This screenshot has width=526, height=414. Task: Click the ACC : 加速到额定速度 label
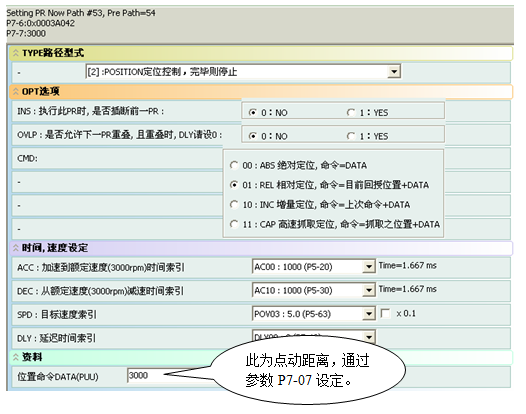click(x=101, y=267)
